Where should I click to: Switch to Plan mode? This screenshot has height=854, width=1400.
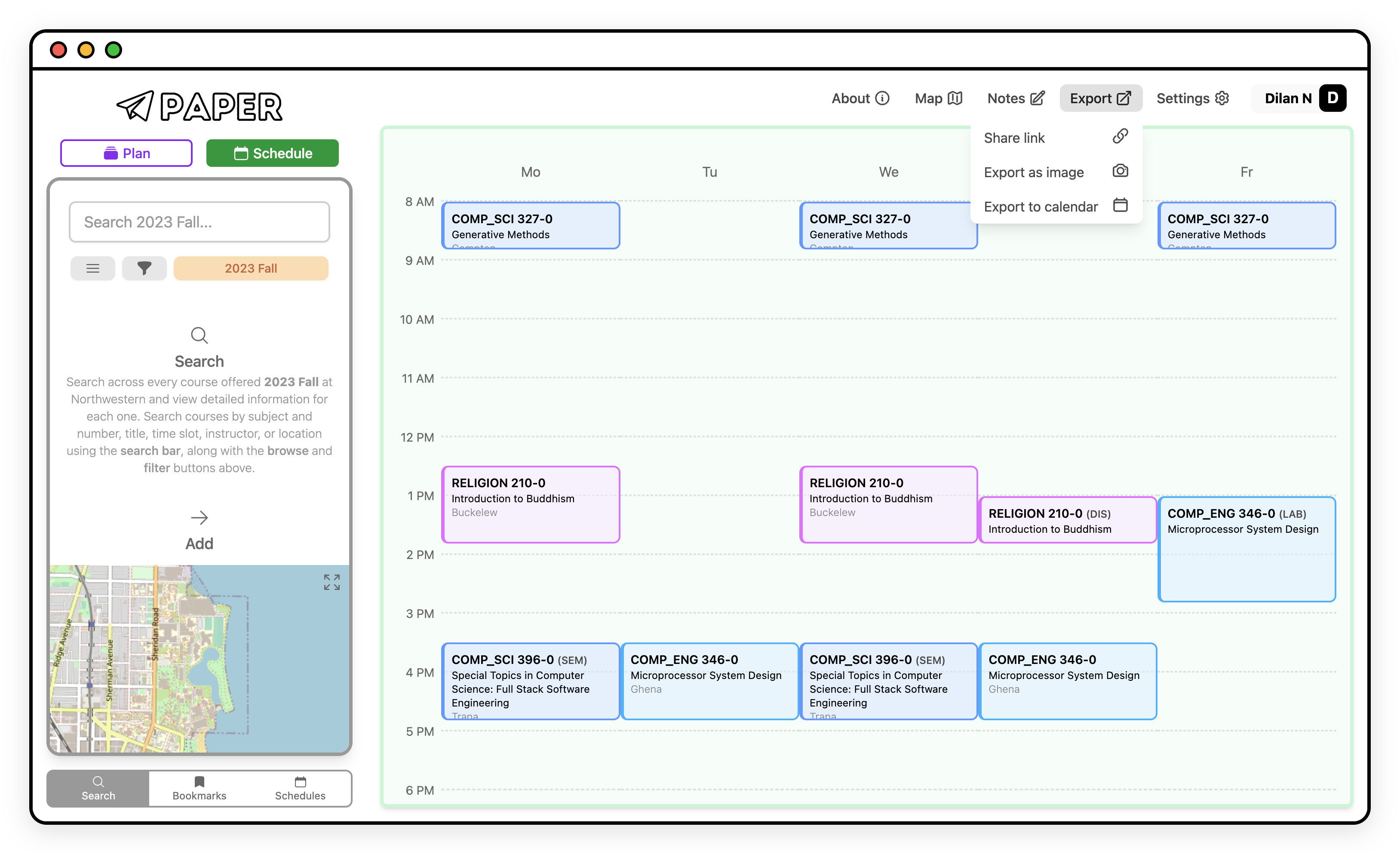(126, 153)
